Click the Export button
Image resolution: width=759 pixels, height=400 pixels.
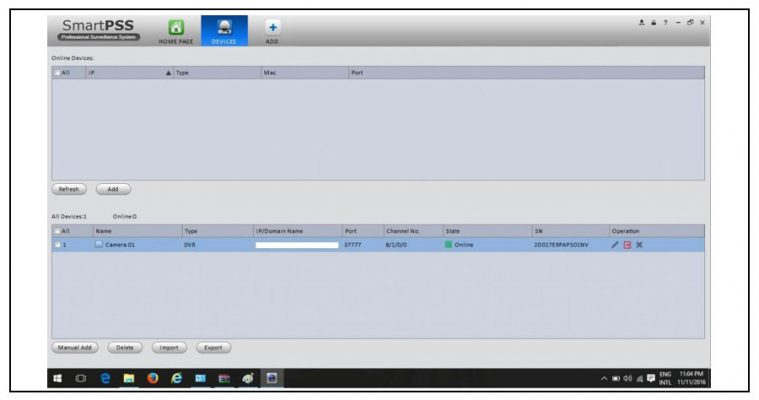[x=214, y=348]
